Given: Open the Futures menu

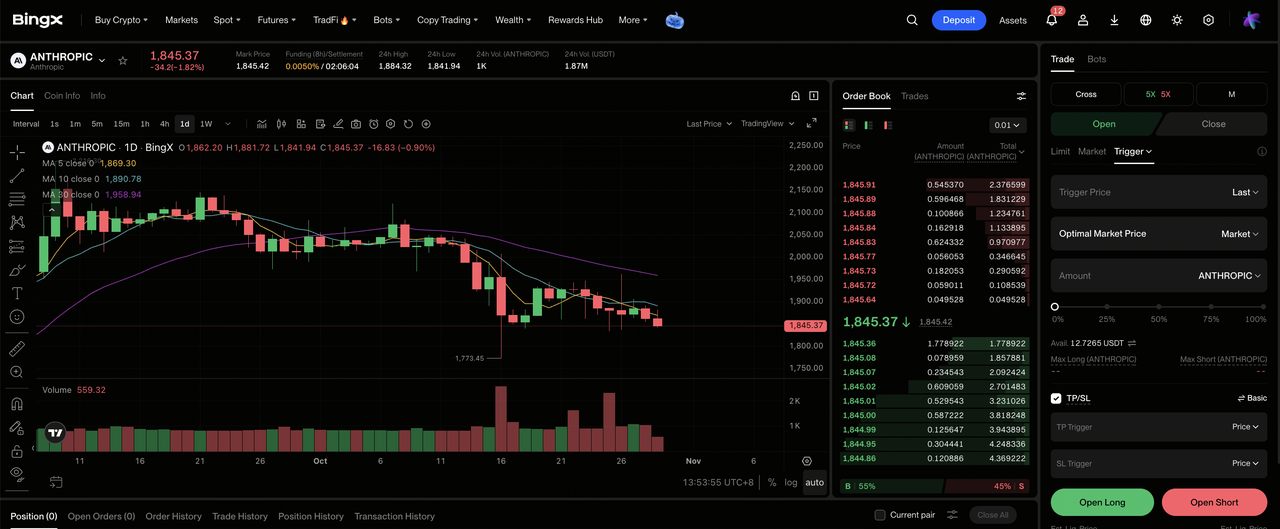Looking at the screenshot, I should [276, 20].
